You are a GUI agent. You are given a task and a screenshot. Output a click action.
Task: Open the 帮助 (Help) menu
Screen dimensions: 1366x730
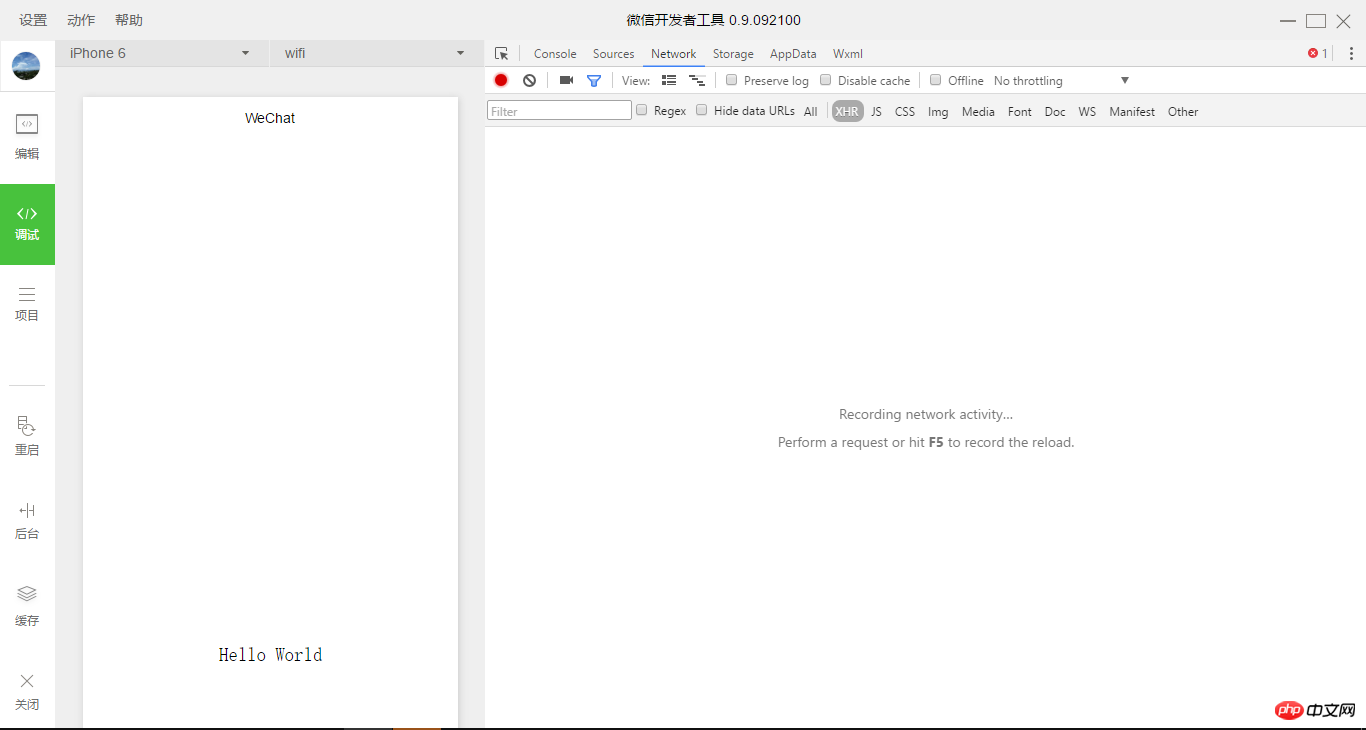pyautogui.click(x=129, y=20)
